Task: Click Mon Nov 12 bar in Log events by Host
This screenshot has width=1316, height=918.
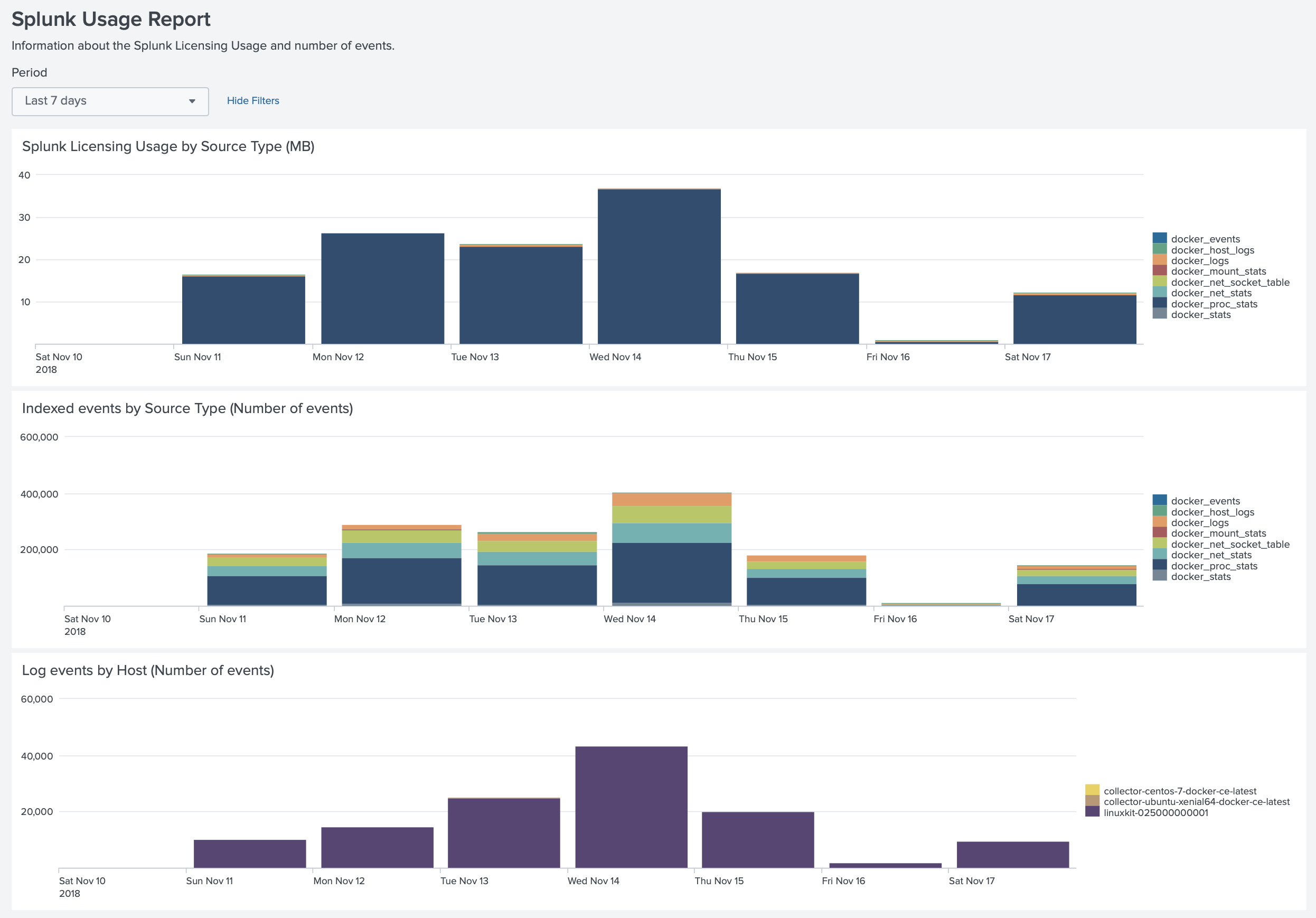Action: point(377,847)
